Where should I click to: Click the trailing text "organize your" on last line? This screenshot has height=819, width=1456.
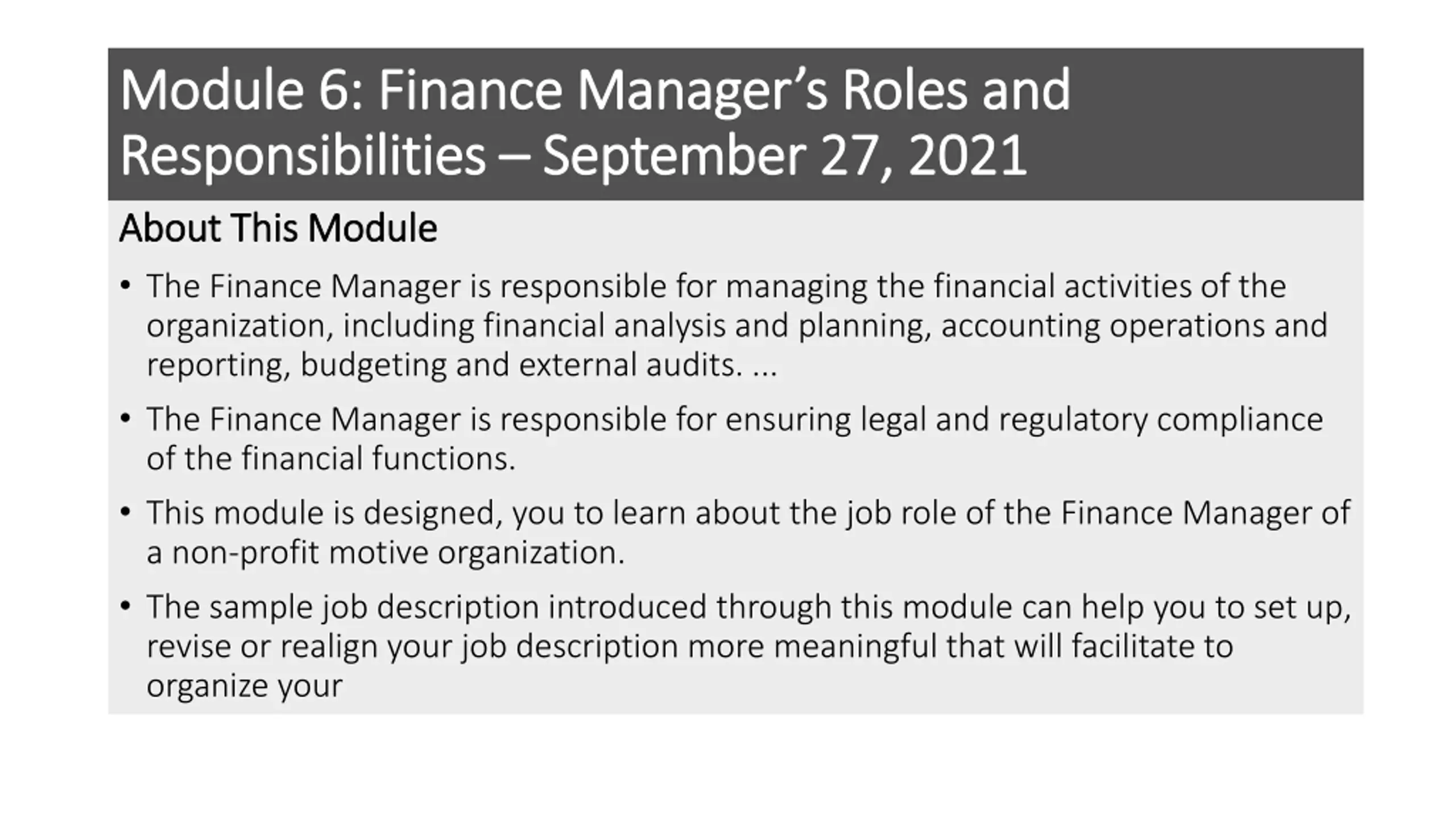pos(245,686)
